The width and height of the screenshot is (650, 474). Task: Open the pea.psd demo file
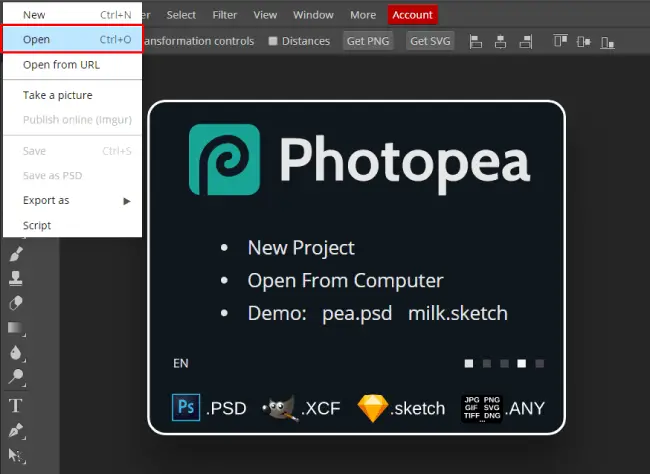point(357,313)
